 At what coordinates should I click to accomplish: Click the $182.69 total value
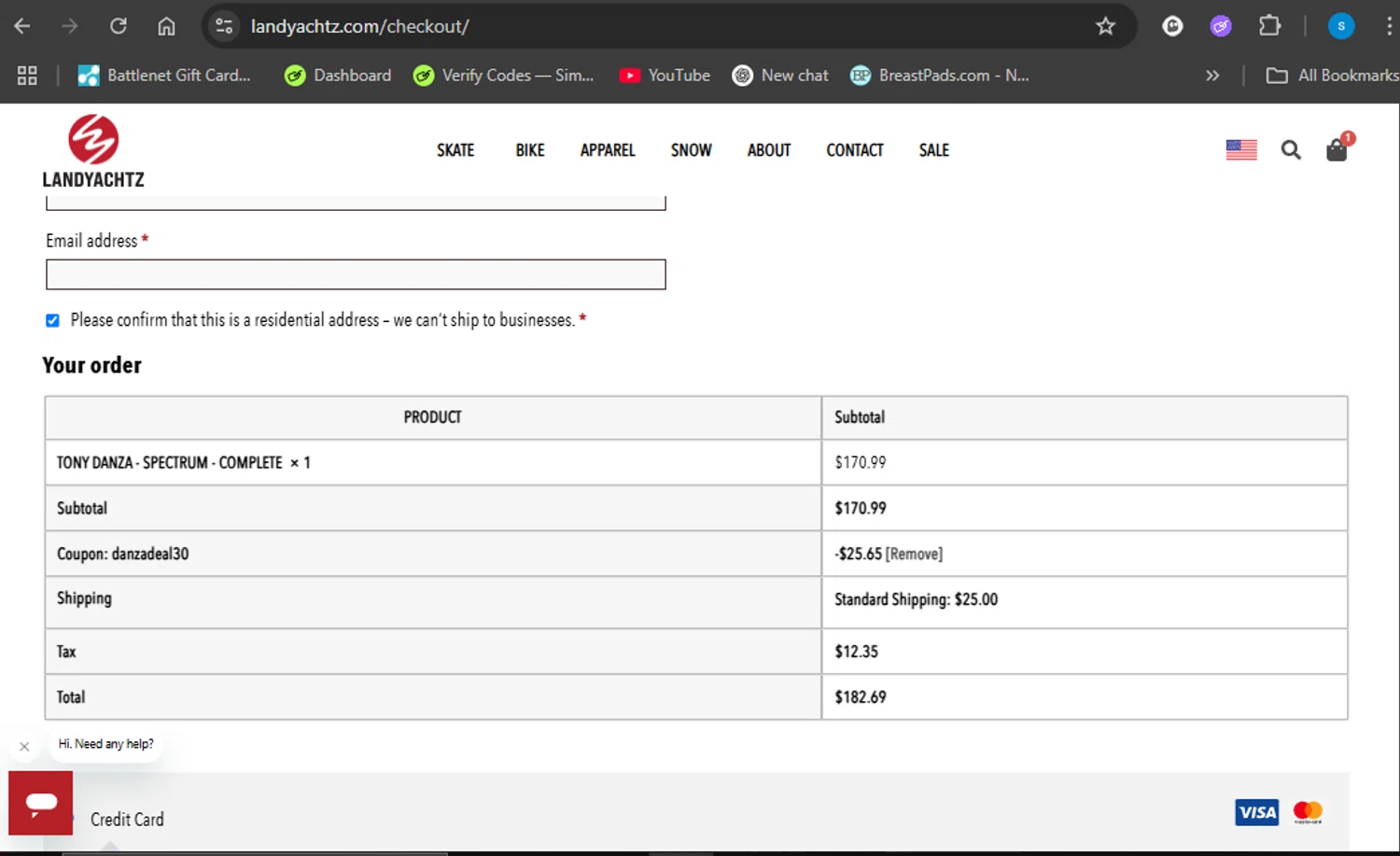click(861, 697)
